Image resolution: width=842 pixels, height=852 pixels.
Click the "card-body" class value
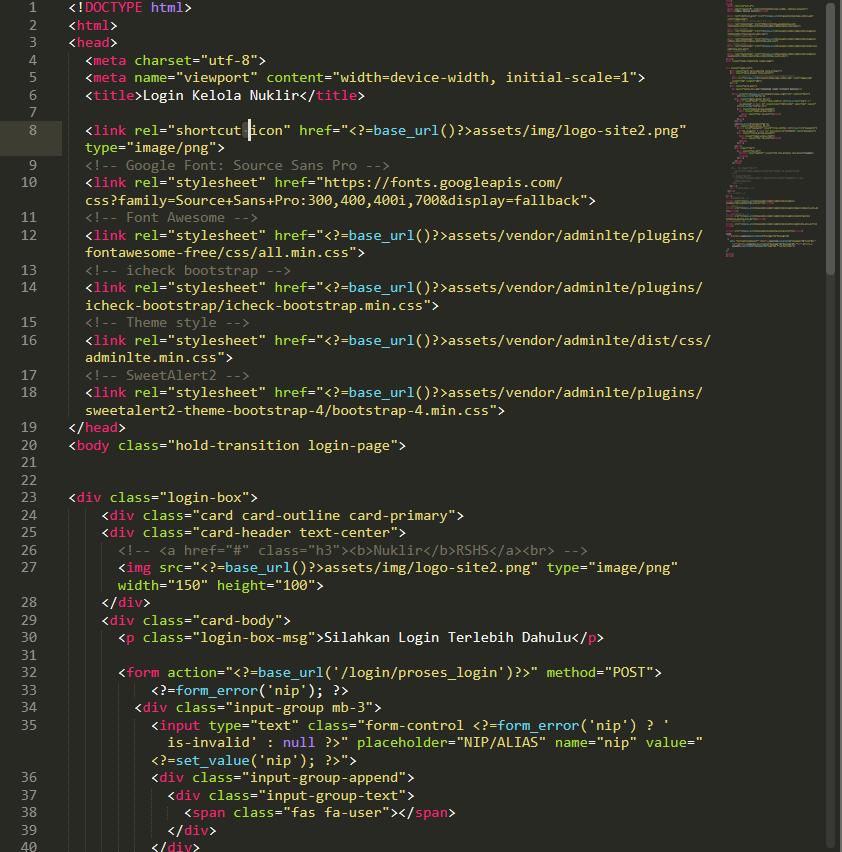pyautogui.click(x=237, y=621)
